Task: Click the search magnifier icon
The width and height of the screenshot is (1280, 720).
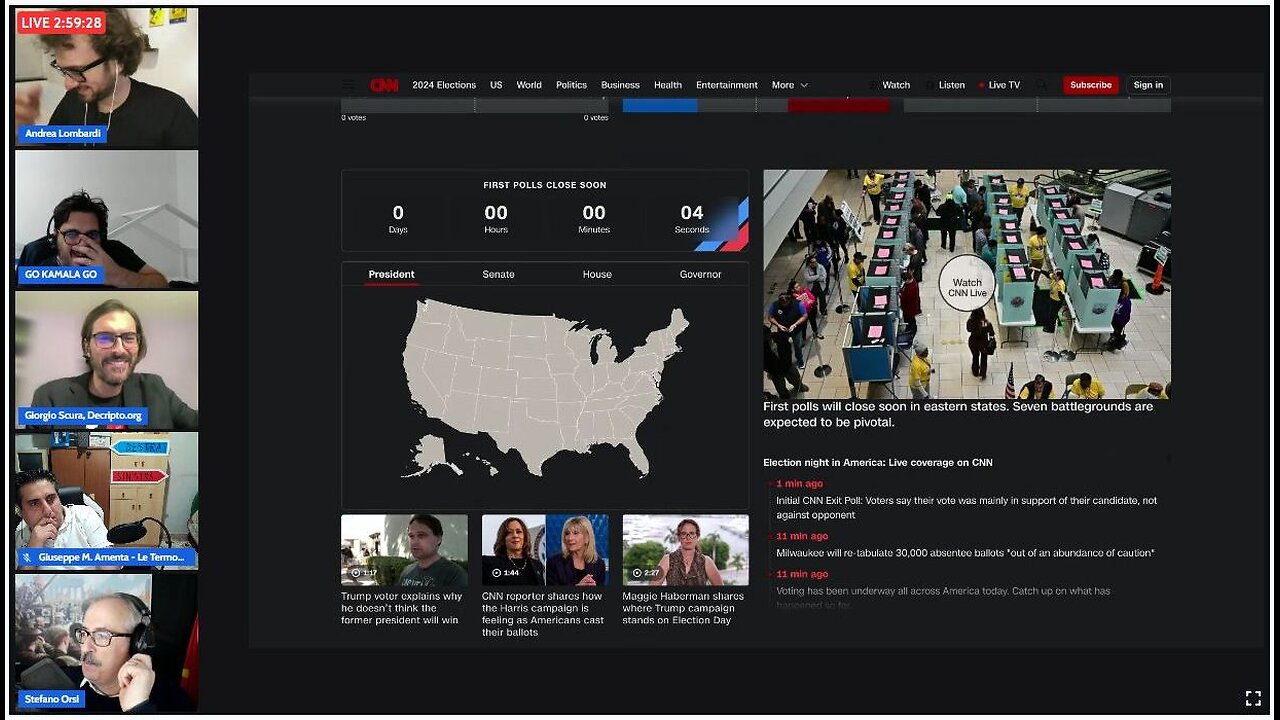Action: tap(1042, 85)
